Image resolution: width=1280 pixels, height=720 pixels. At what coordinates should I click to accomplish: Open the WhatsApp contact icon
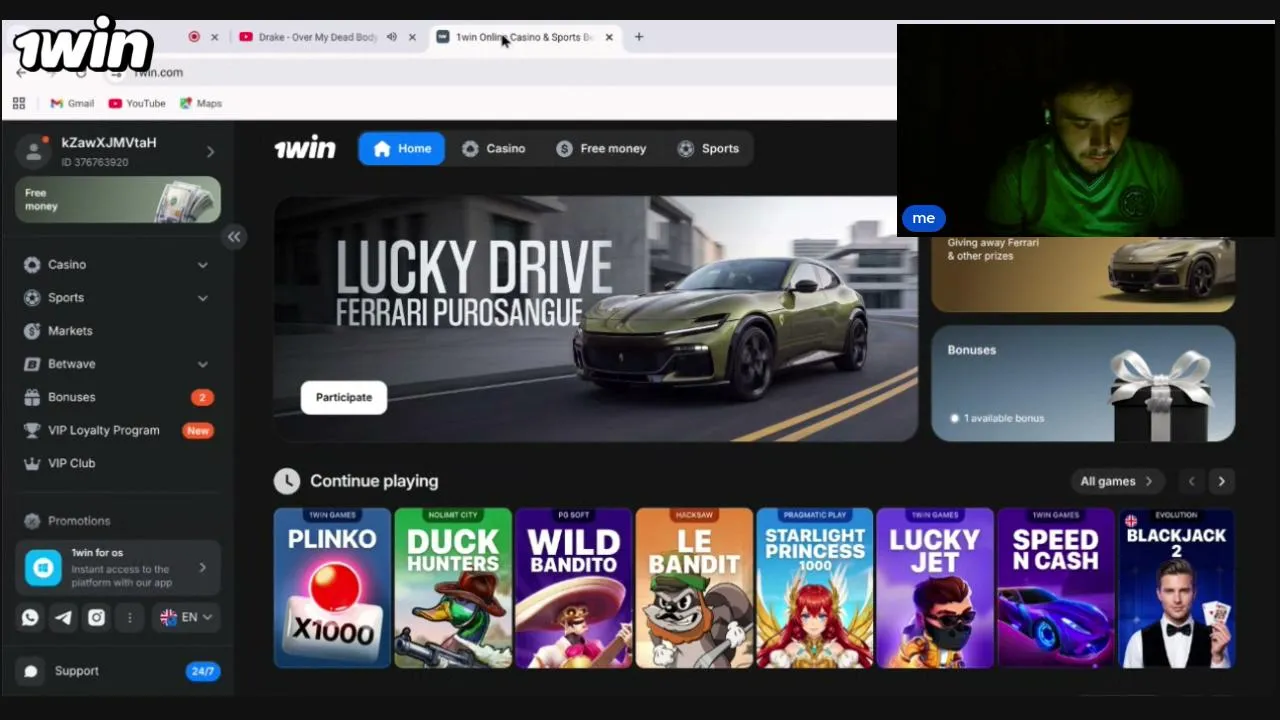[x=30, y=618]
